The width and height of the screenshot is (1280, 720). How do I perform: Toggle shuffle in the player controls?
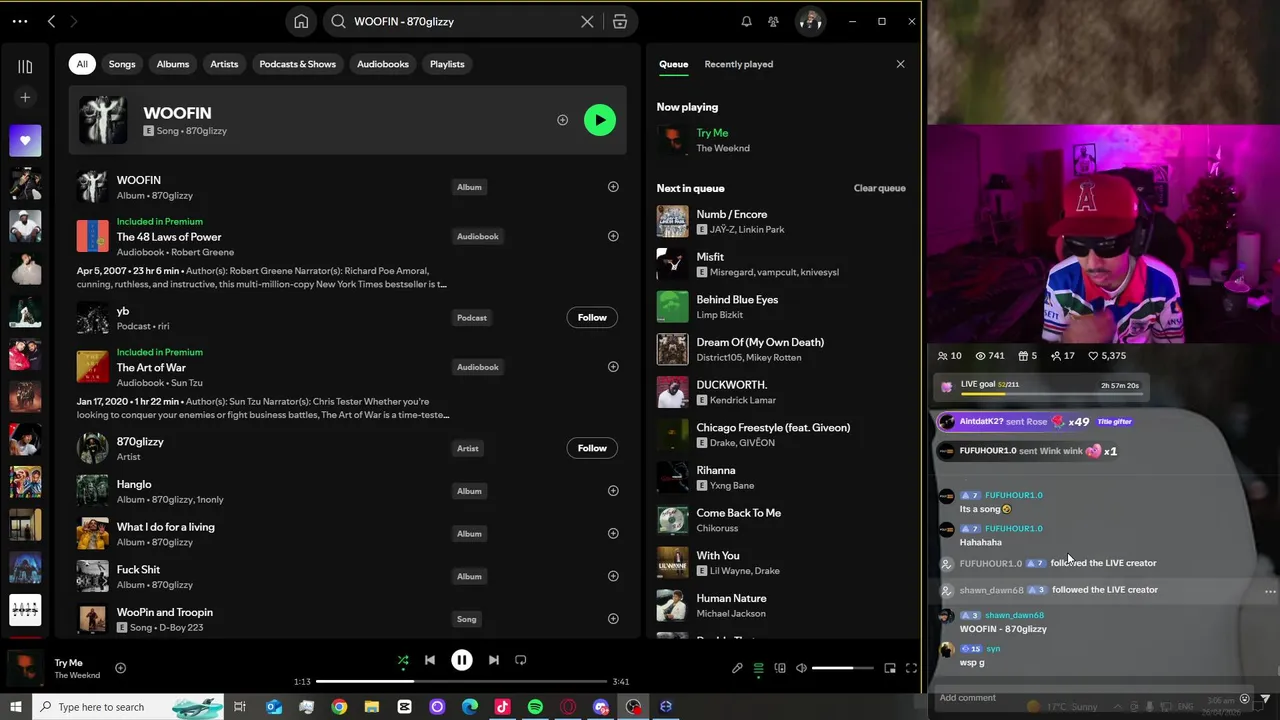(403, 660)
